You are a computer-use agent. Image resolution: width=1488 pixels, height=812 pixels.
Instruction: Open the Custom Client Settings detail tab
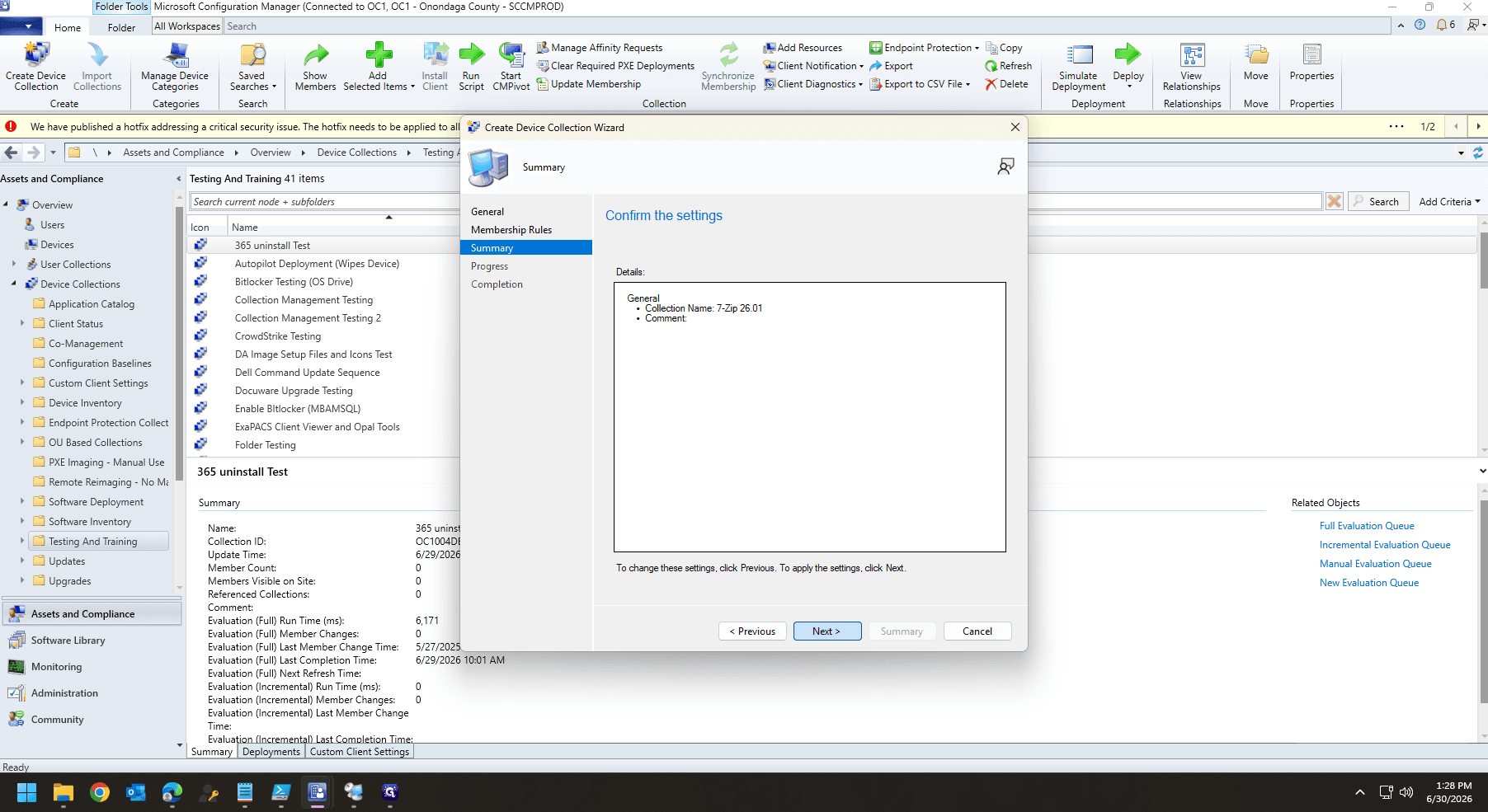(360, 752)
